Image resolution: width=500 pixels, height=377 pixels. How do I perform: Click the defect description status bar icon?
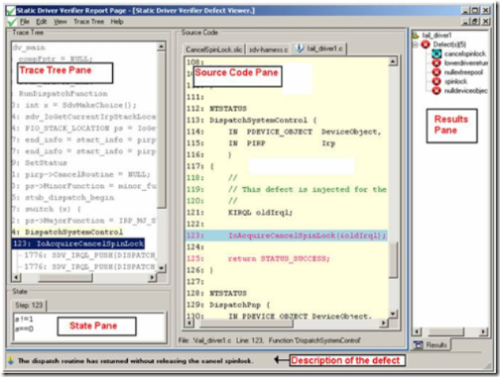[x=11, y=361]
